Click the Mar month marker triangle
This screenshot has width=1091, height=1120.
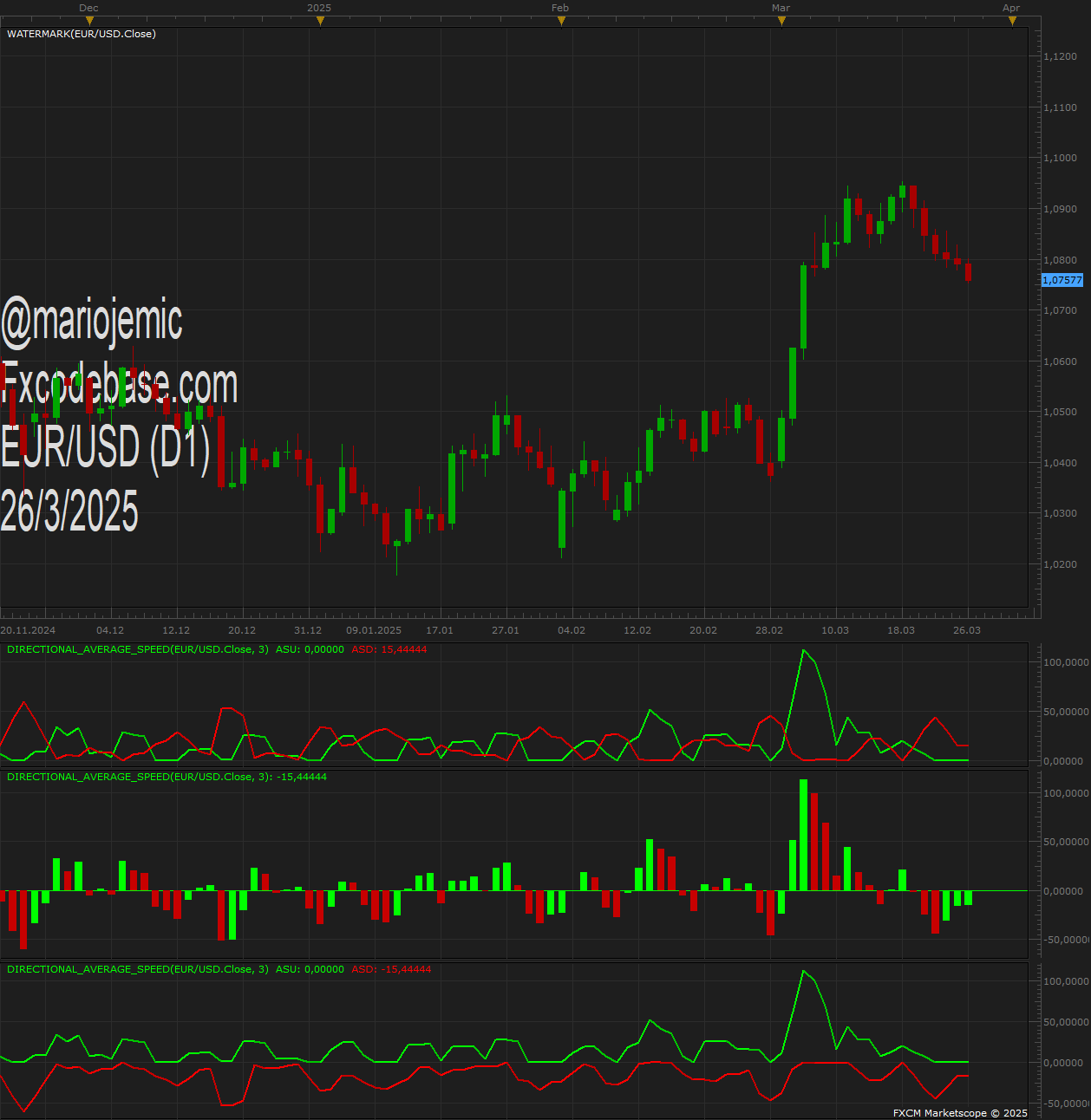pyautogui.click(x=781, y=22)
